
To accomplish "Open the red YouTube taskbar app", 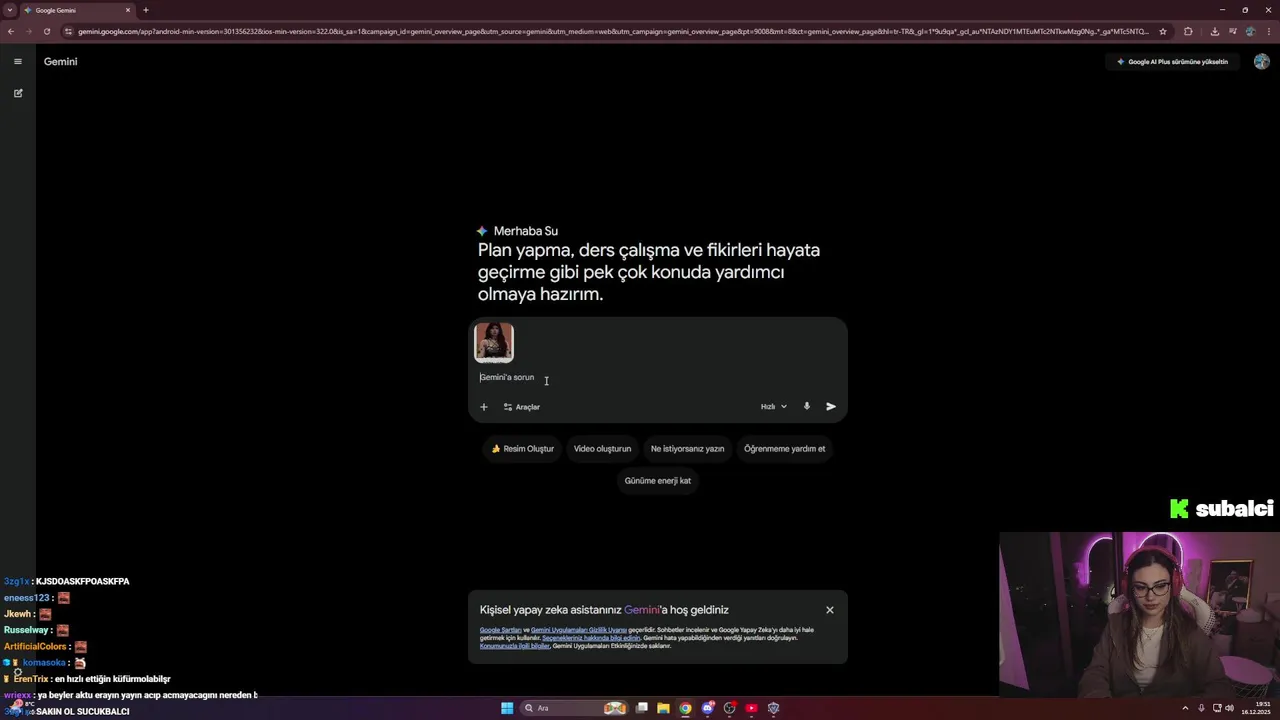I will tap(751, 708).
